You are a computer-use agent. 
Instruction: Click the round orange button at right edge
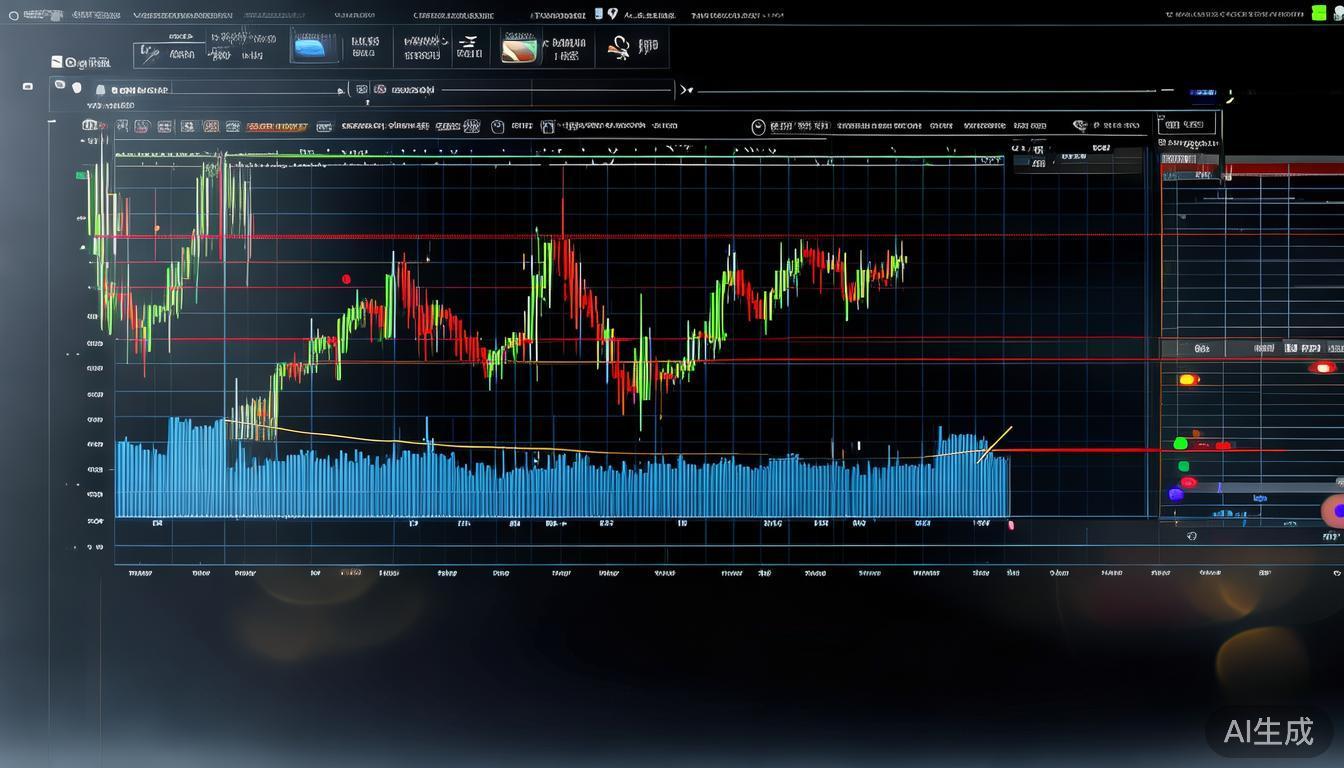click(x=1333, y=511)
